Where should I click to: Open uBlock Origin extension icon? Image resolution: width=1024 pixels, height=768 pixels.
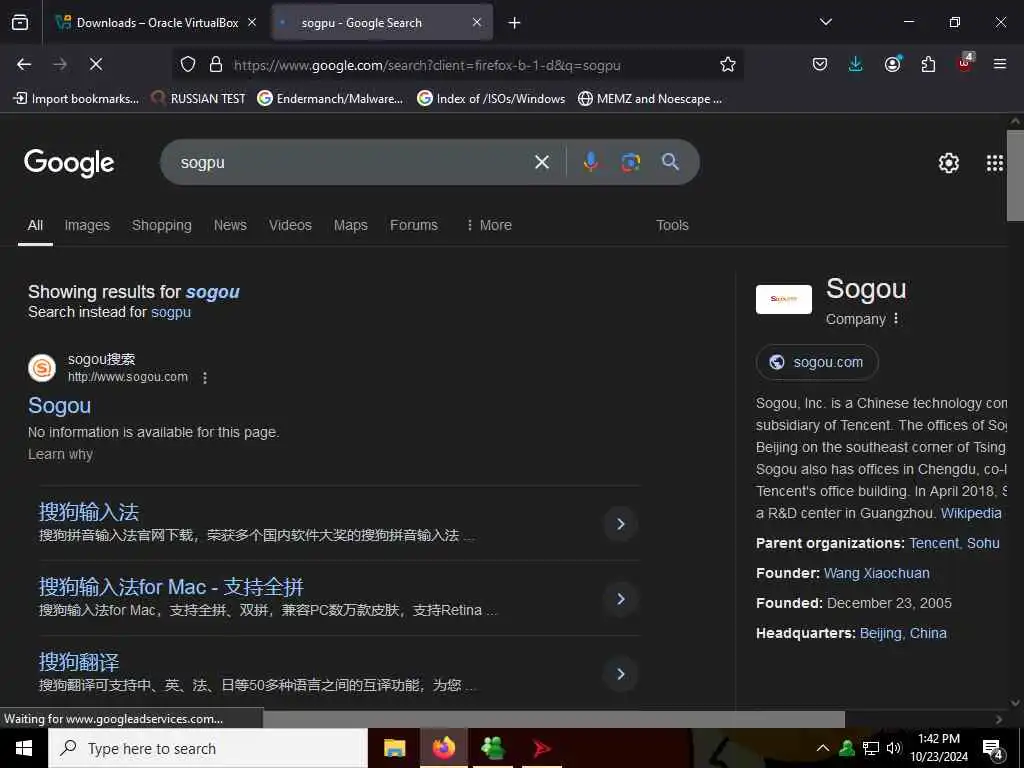click(x=965, y=63)
